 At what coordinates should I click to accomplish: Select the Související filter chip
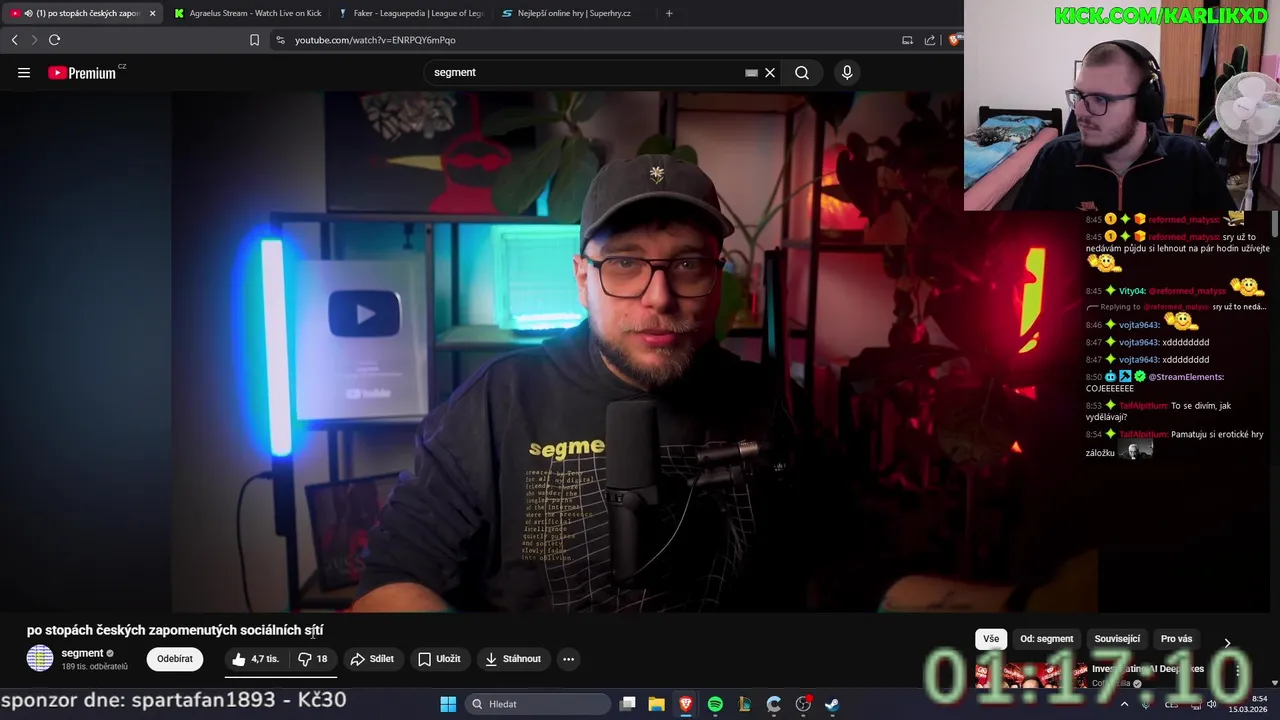tap(1117, 639)
